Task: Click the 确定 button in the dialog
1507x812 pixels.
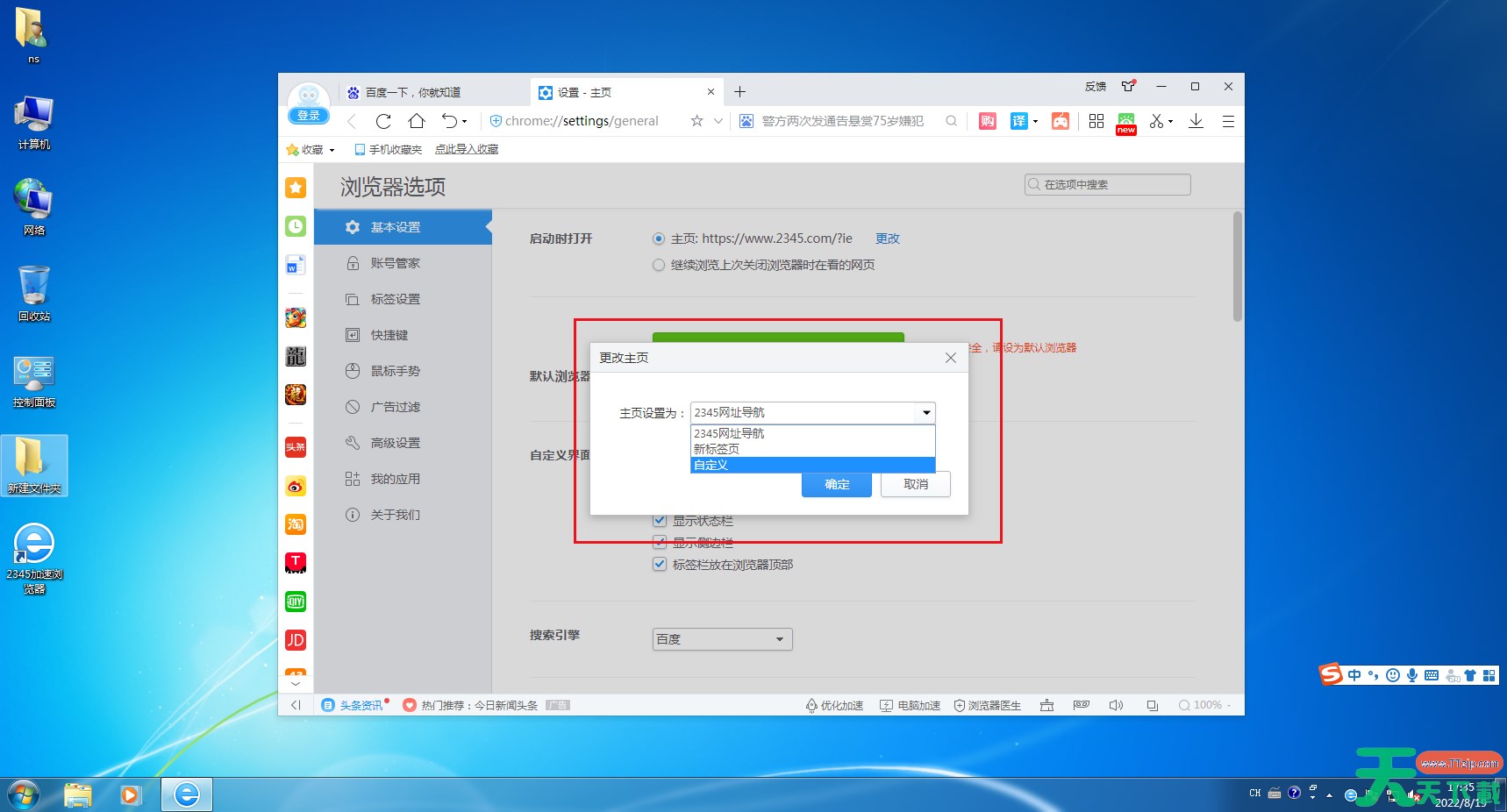Action: (836, 484)
